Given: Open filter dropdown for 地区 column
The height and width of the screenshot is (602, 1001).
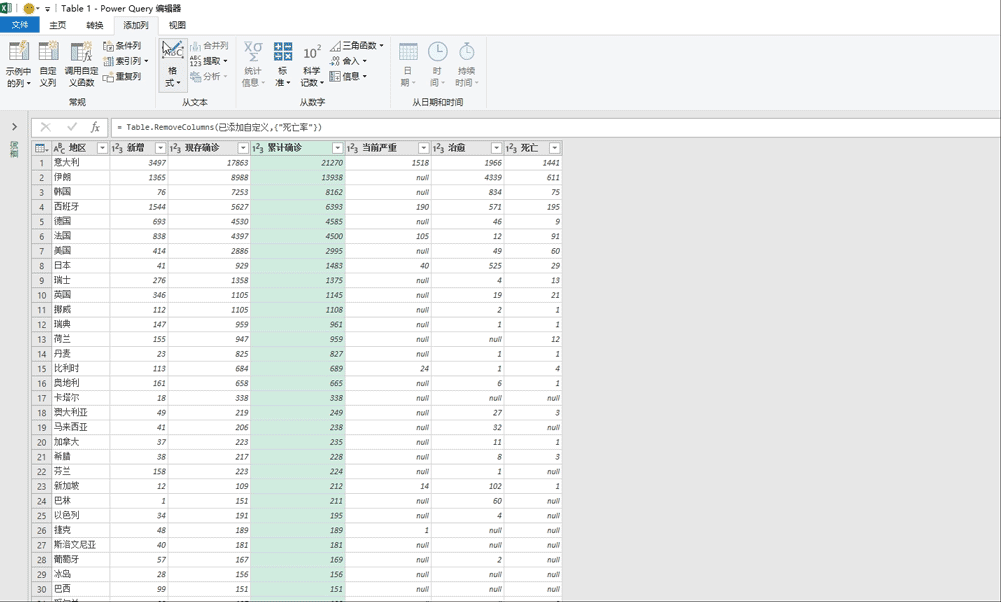Looking at the screenshot, I should pyautogui.click(x=102, y=148).
